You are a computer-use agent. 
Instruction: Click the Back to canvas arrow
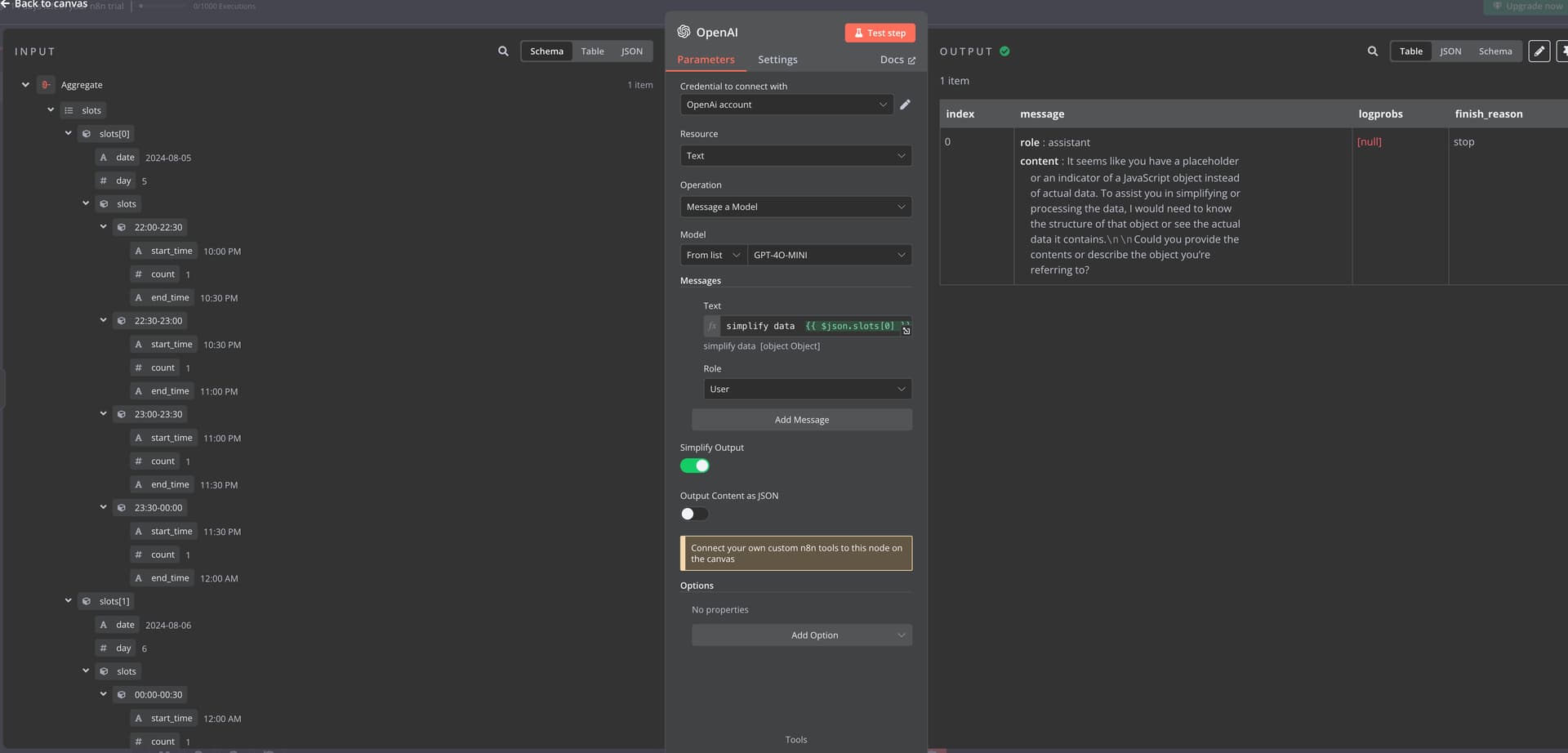[6, 4]
